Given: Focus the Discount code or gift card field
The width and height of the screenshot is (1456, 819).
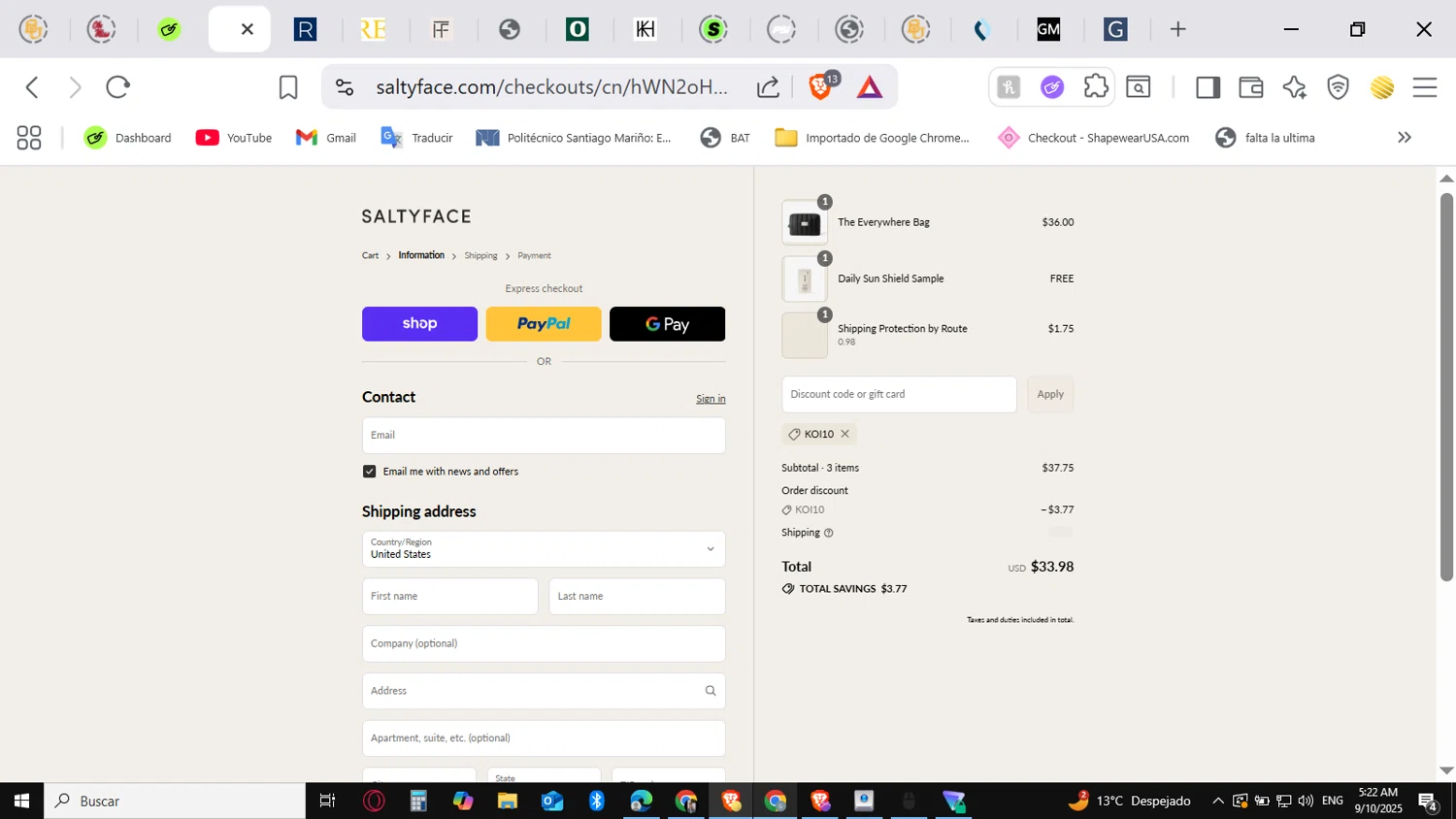Looking at the screenshot, I should pos(899,395).
